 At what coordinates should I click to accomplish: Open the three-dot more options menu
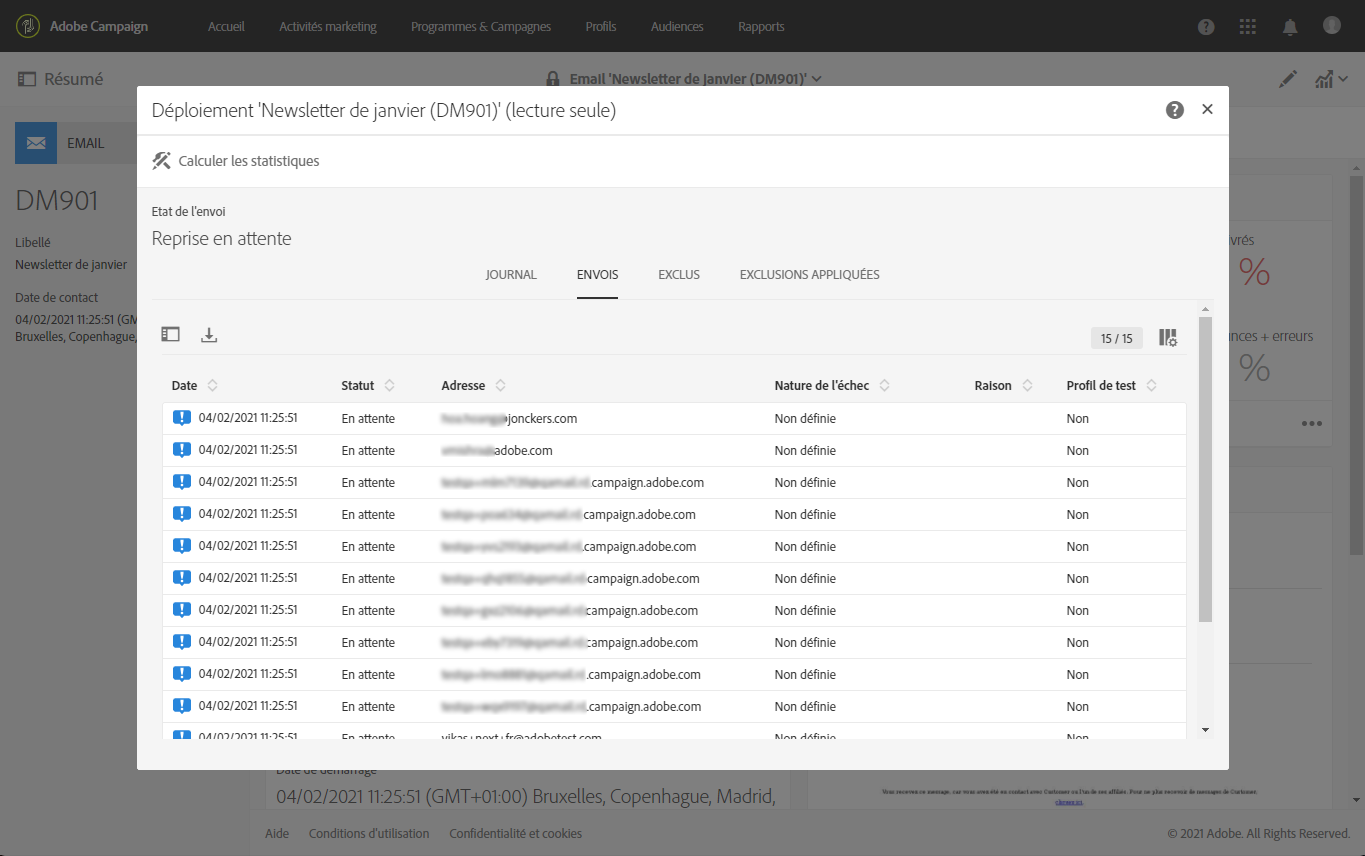click(x=1312, y=424)
